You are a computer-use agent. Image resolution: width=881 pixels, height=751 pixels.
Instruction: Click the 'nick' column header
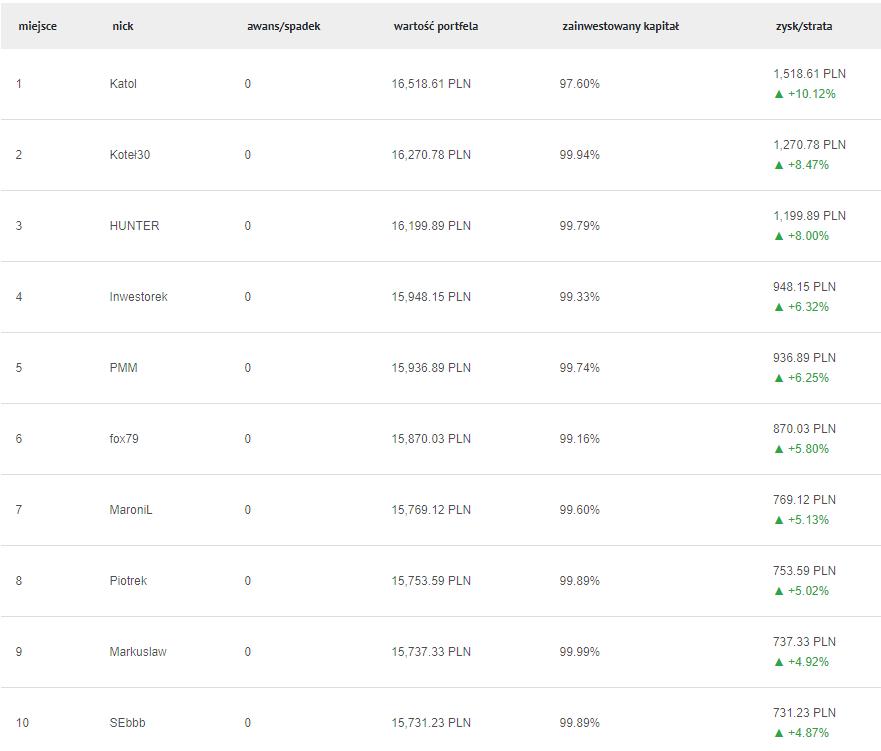click(x=122, y=26)
